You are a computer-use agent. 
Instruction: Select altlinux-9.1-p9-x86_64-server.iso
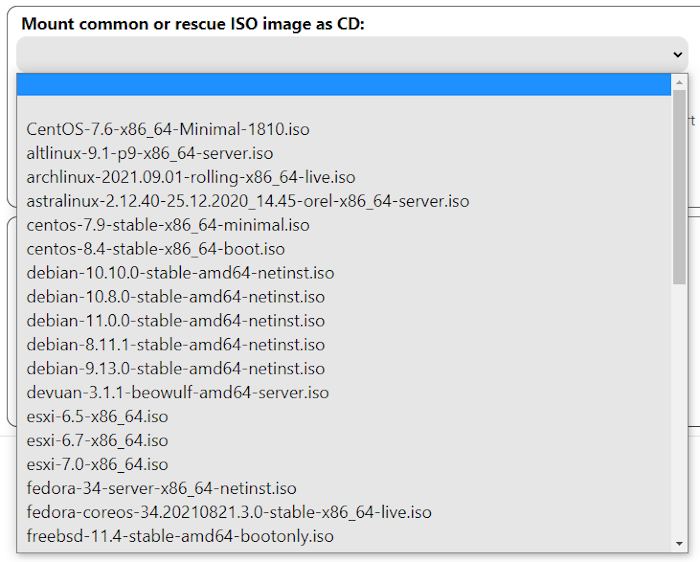pos(150,153)
